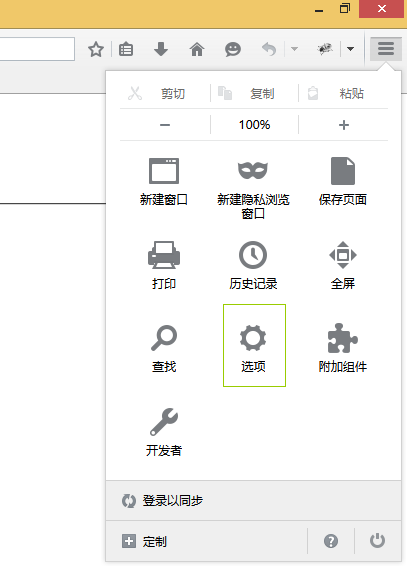Open the chat smiley bubble icon

coord(233,49)
